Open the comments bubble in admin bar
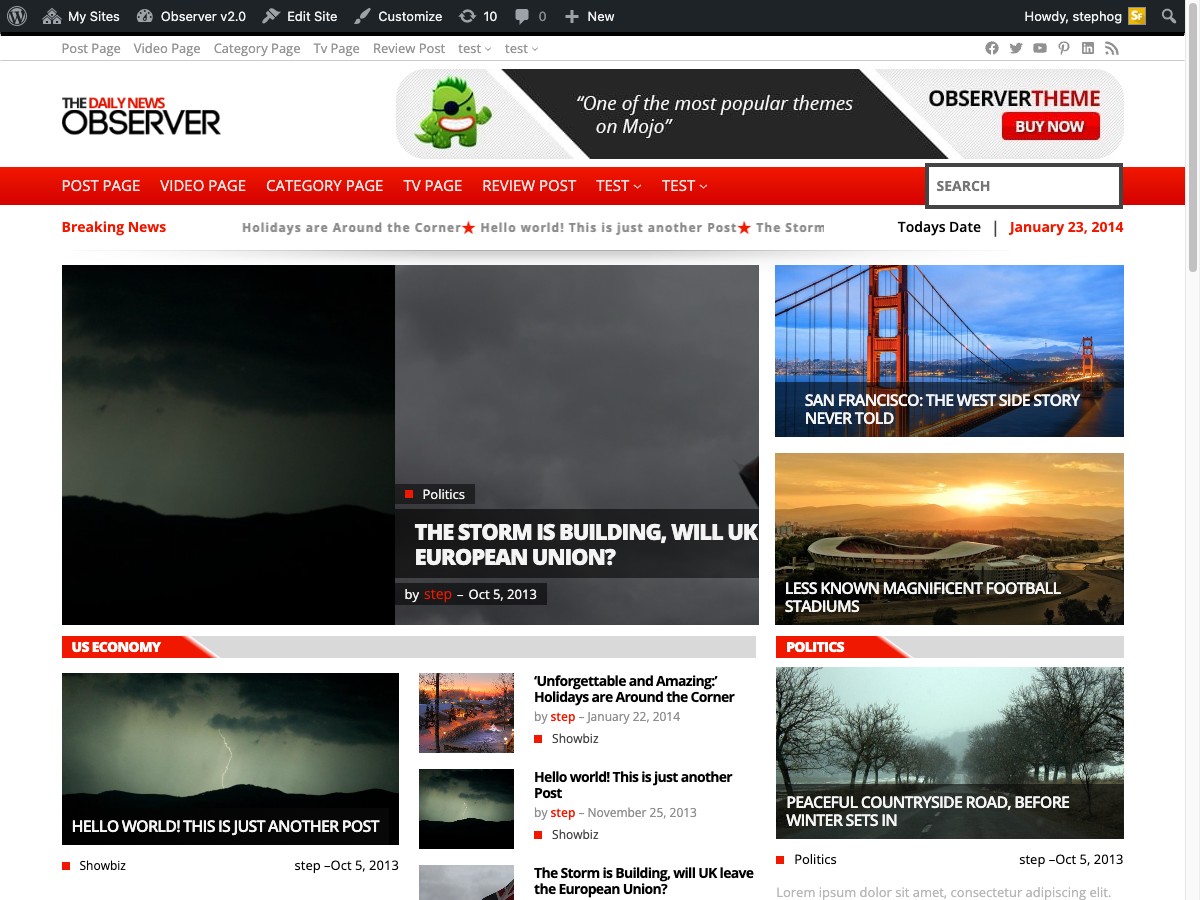The height and width of the screenshot is (900, 1200). click(530, 16)
